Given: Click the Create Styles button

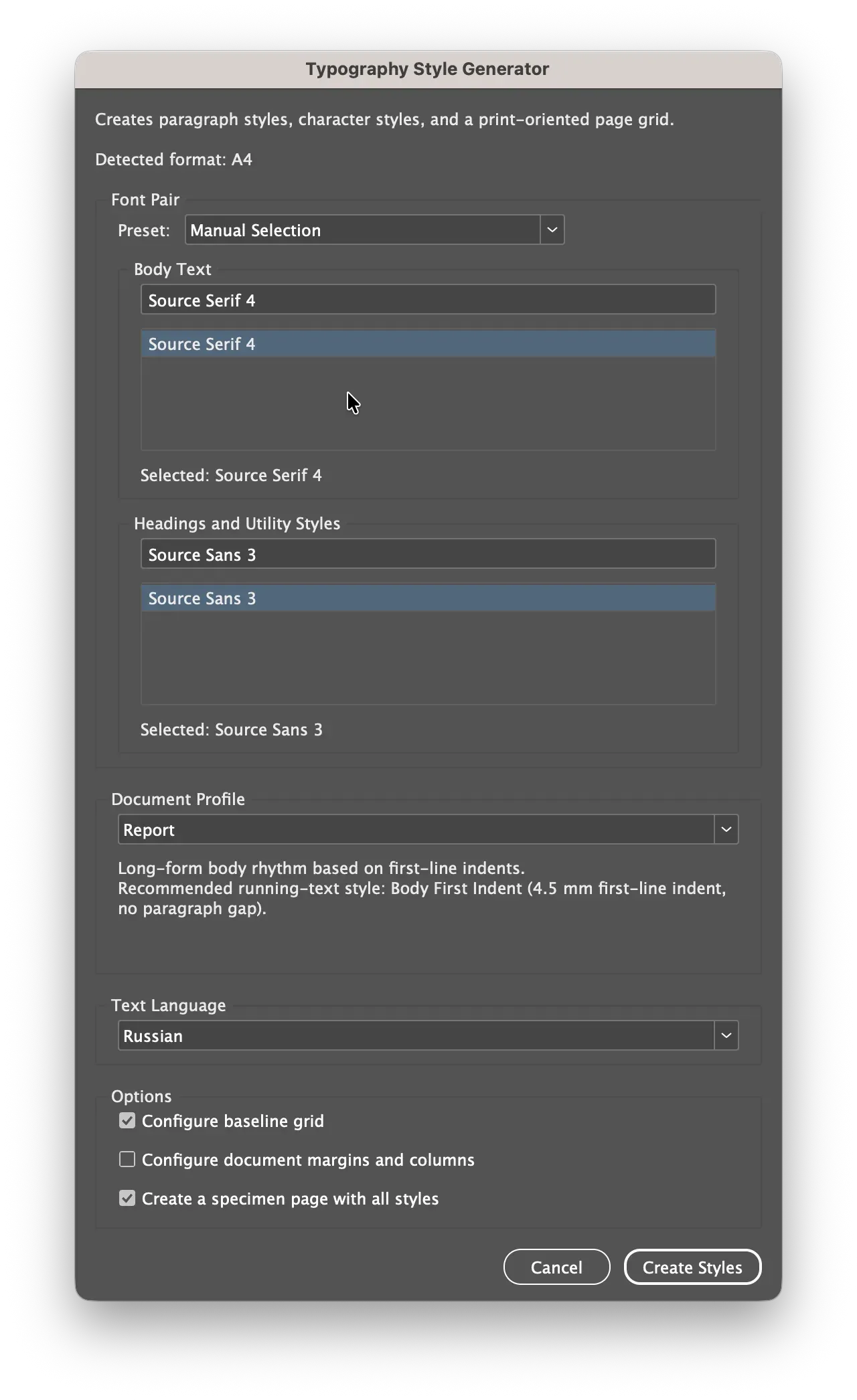Looking at the screenshot, I should point(692,1267).
